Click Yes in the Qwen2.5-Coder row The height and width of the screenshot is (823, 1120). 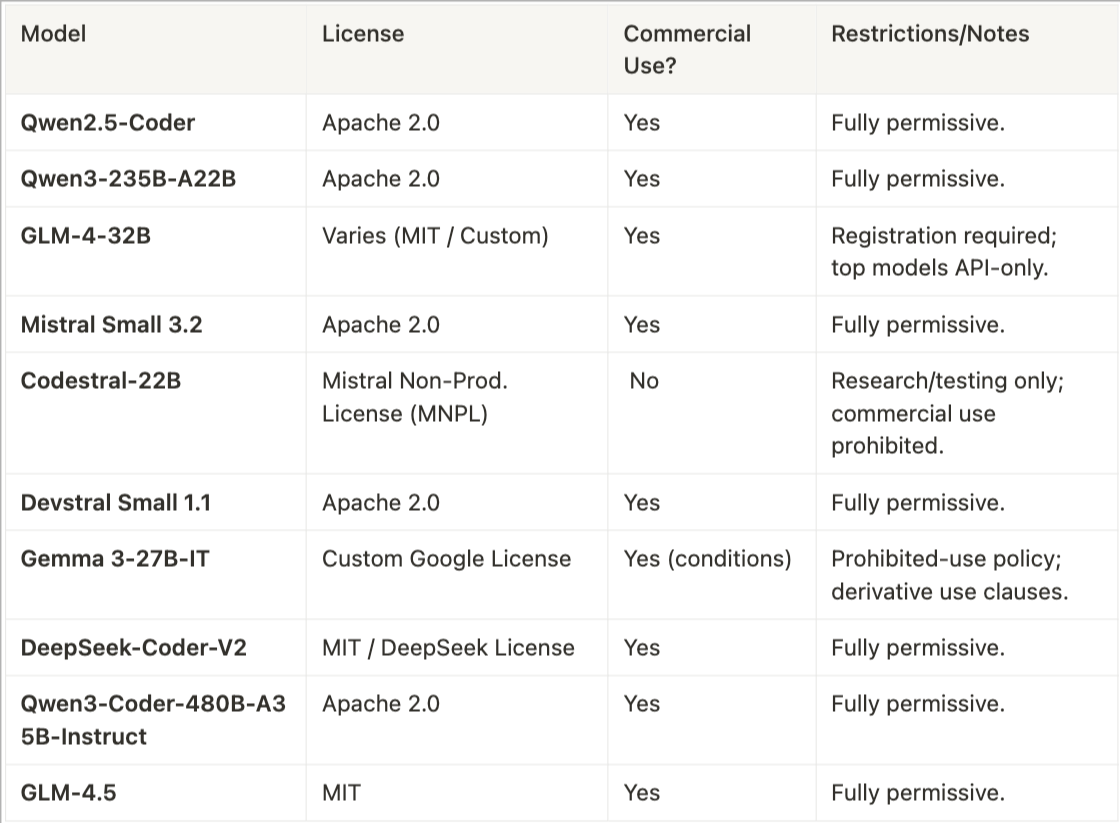point(641,123)
